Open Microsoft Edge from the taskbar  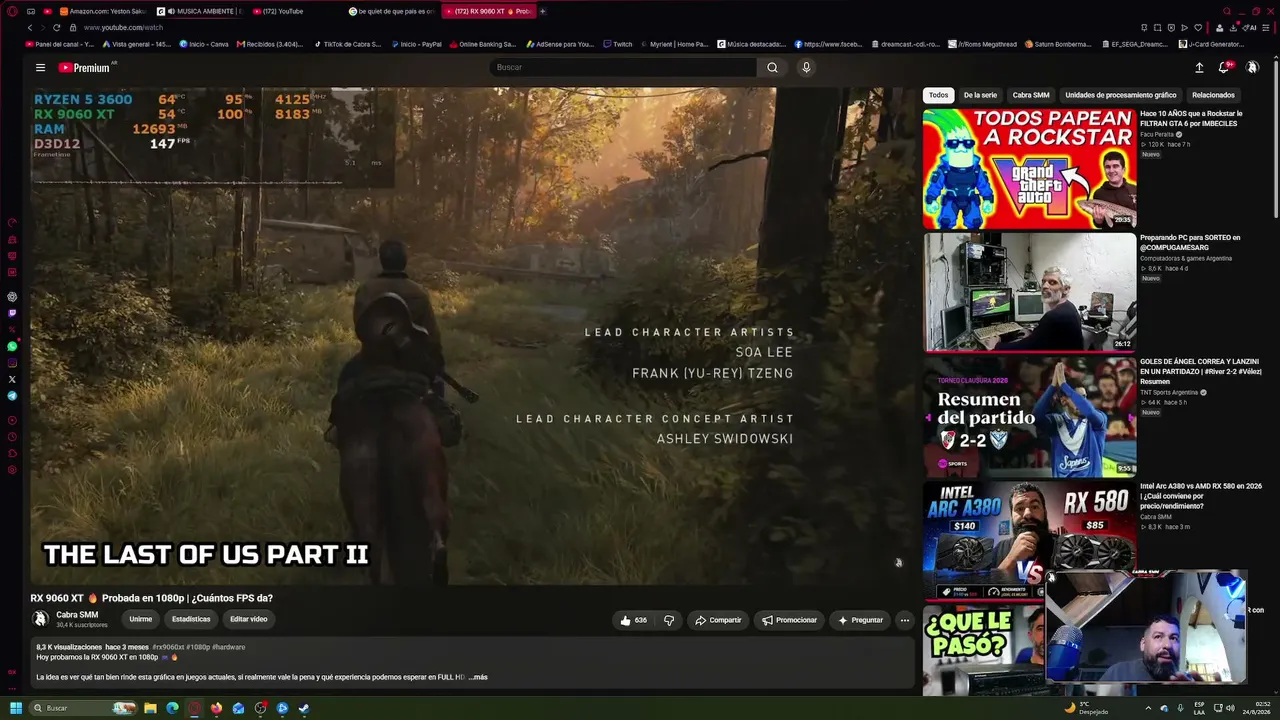click(x=172, y=708)
